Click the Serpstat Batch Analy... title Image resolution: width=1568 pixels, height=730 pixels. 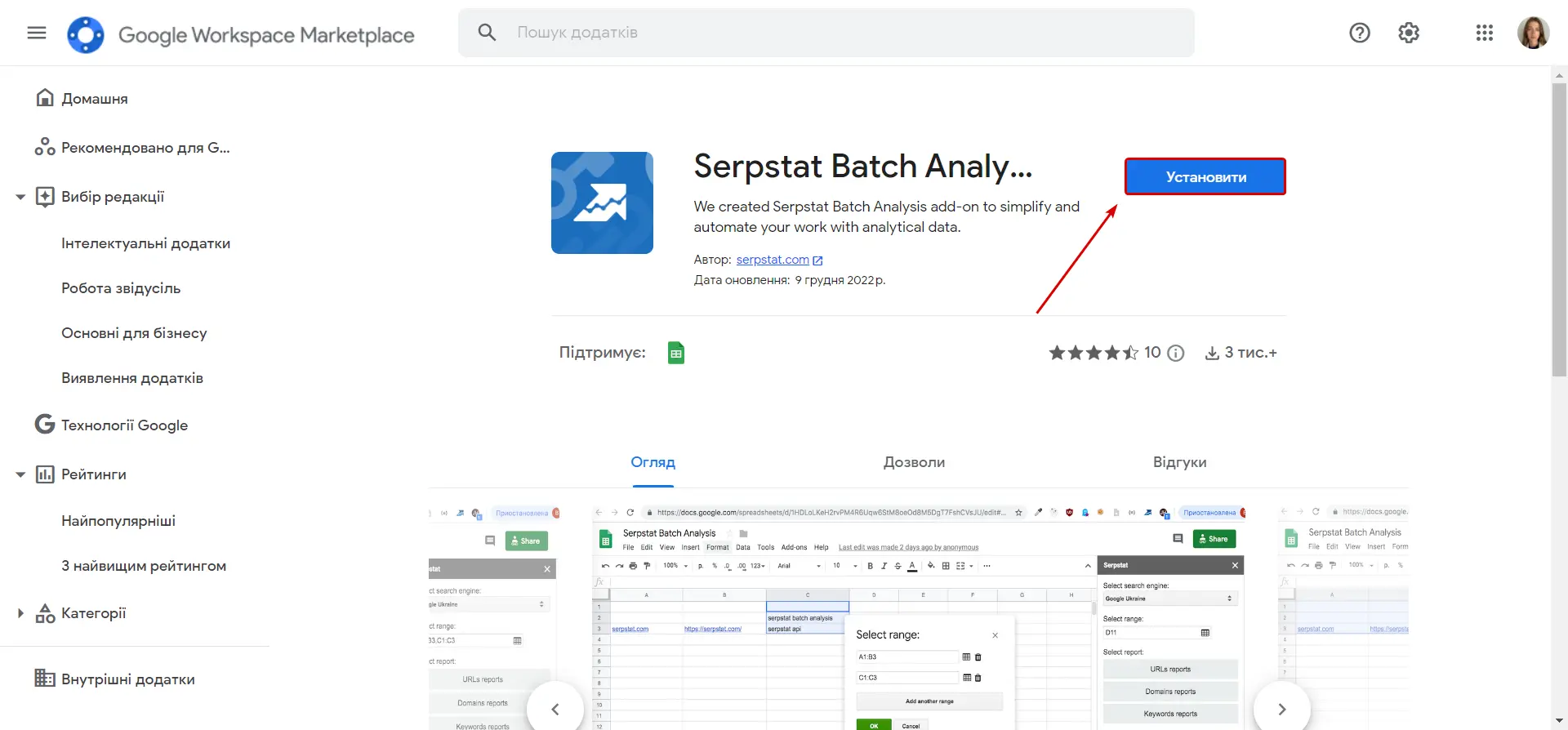[x=863, y=167]
